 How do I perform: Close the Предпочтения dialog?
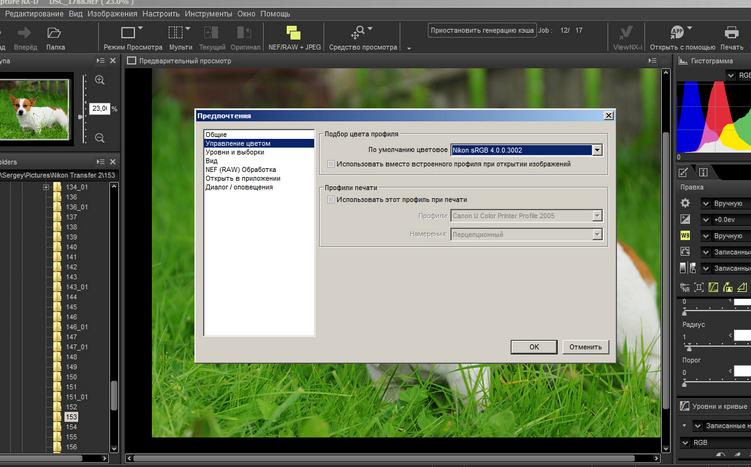pyautogui.click(x=608, y=115)
